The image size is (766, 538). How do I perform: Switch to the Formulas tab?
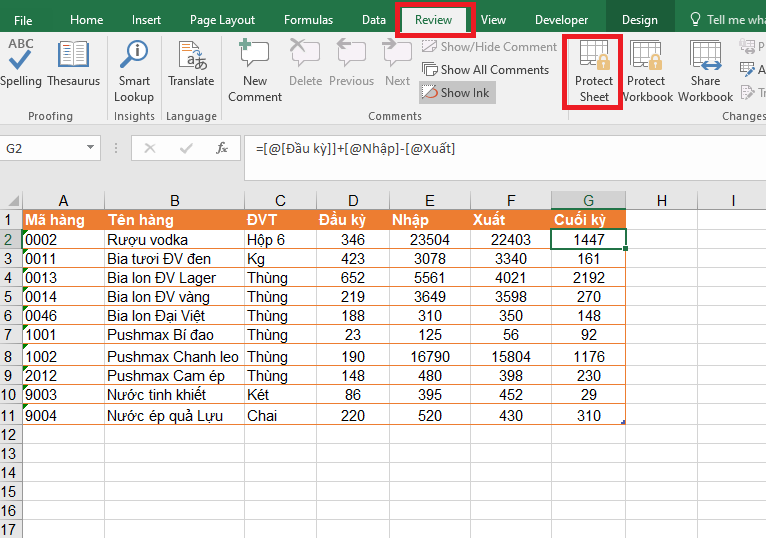click(308, 20)
